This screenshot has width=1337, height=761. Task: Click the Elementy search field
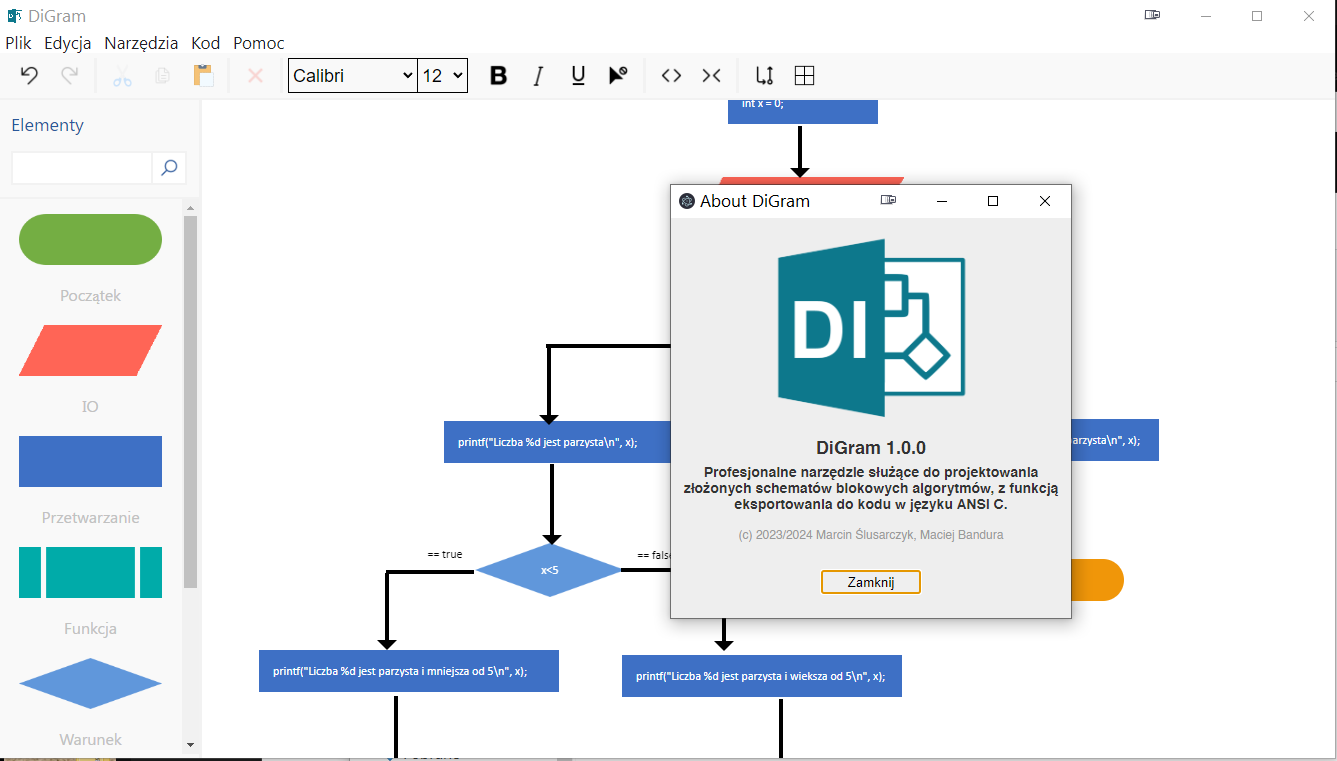pyautogui.click(x=81, y=168)
